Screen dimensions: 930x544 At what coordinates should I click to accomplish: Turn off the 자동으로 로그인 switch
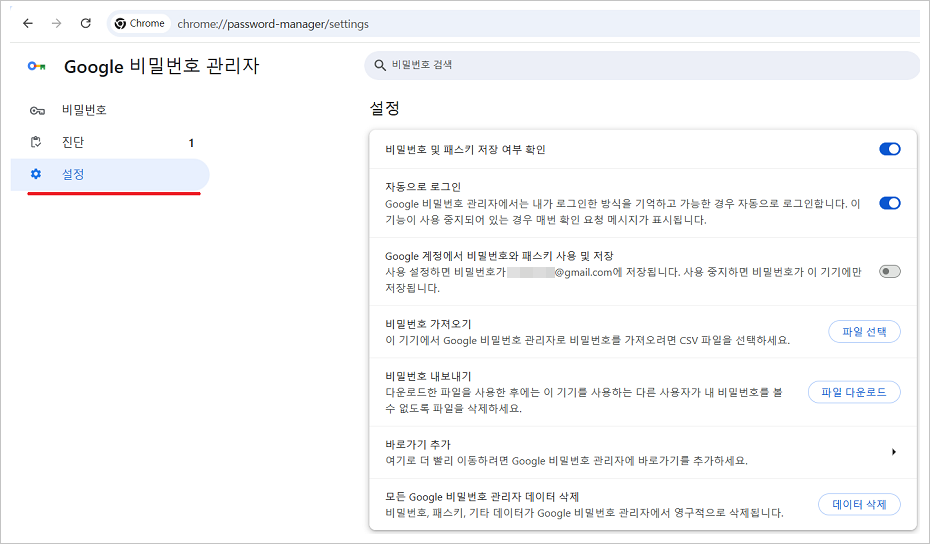pyautogui.click(x=890, y=203)
